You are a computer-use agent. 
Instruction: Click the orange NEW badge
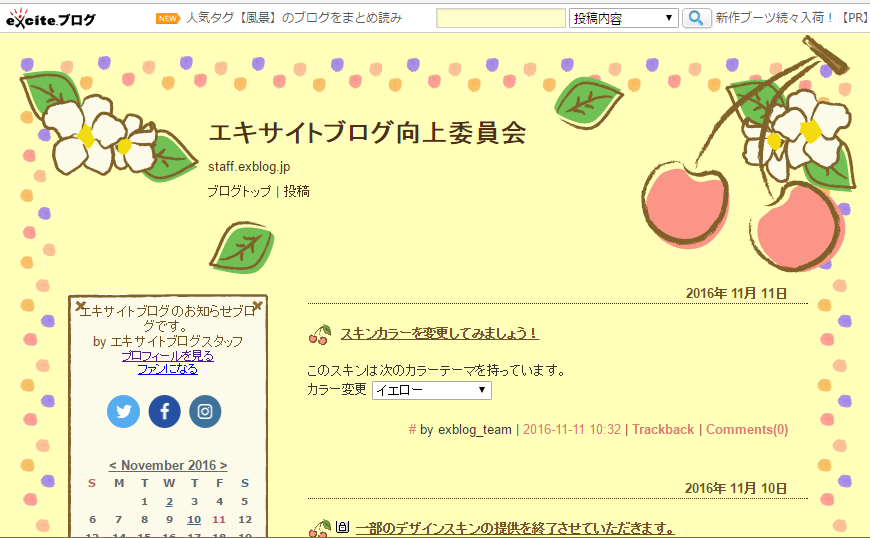tap(168, 18)
